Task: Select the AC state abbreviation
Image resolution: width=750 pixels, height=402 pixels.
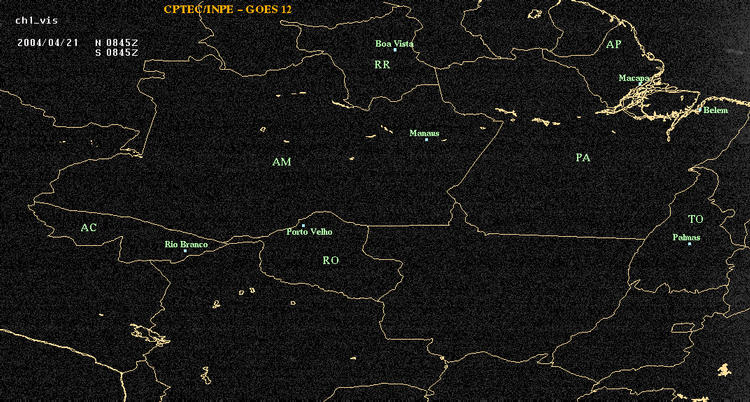Action: tap(88, 227)
